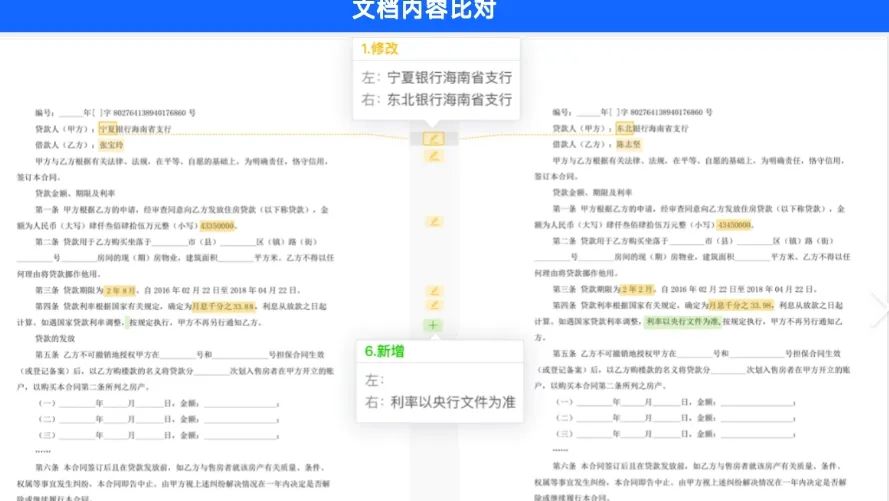The height and width of the screenshot is (501, 889).
Task: Click the '6.新增' popup heading
Action: coord(384,351)
